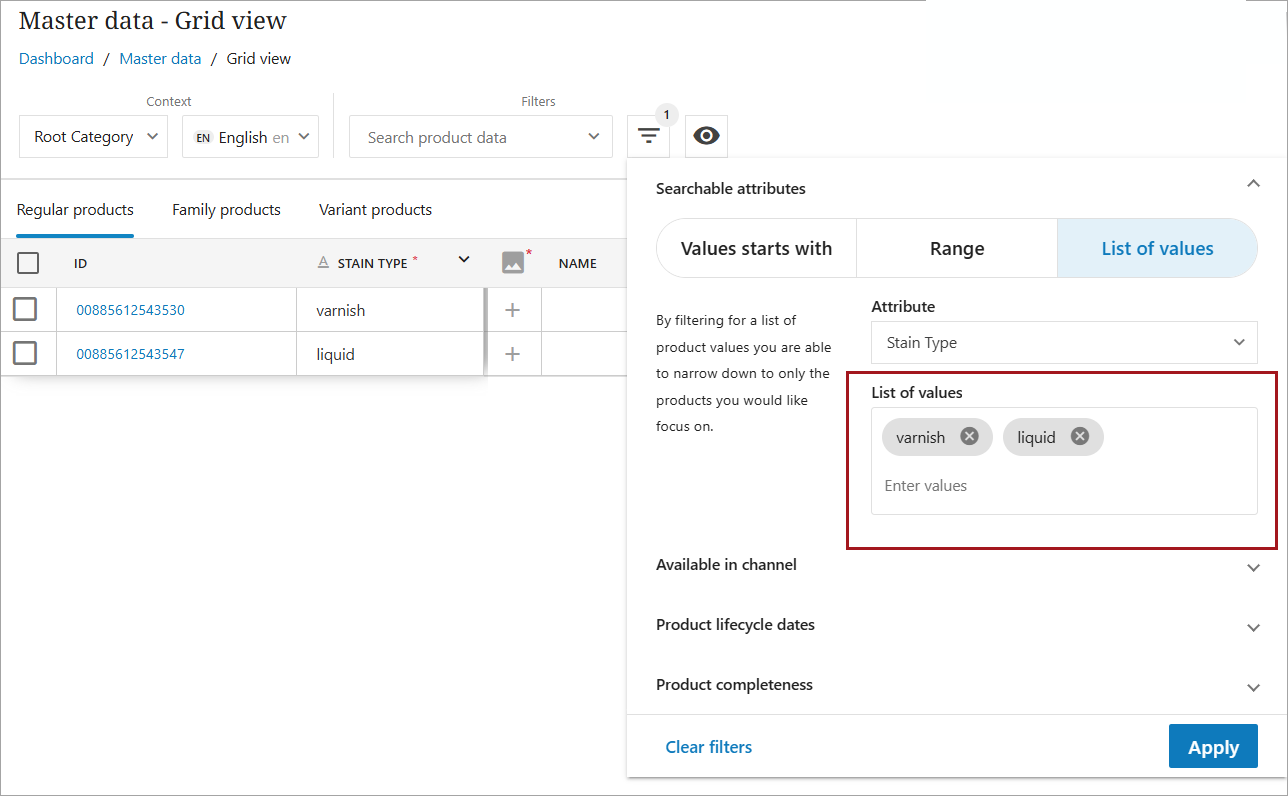
Task: Add image for product 00885612543547
Action: [x=513, y=354]
